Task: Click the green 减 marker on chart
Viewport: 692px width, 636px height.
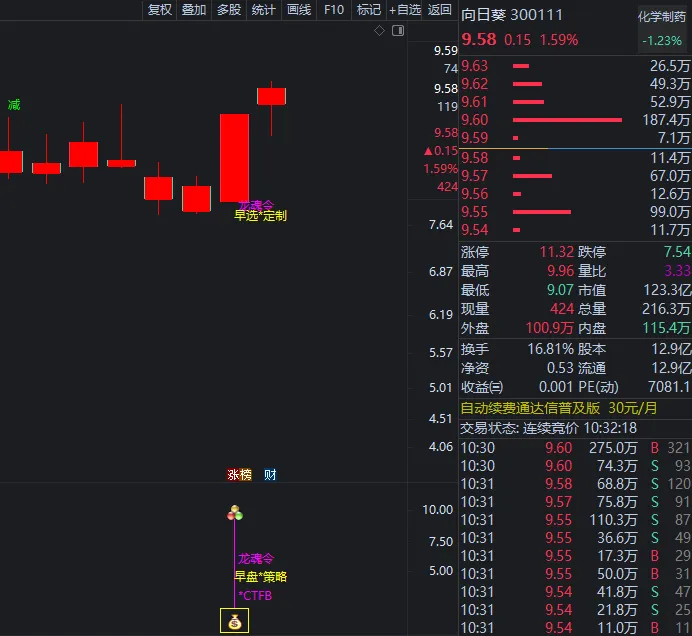Action: point(13,105)
